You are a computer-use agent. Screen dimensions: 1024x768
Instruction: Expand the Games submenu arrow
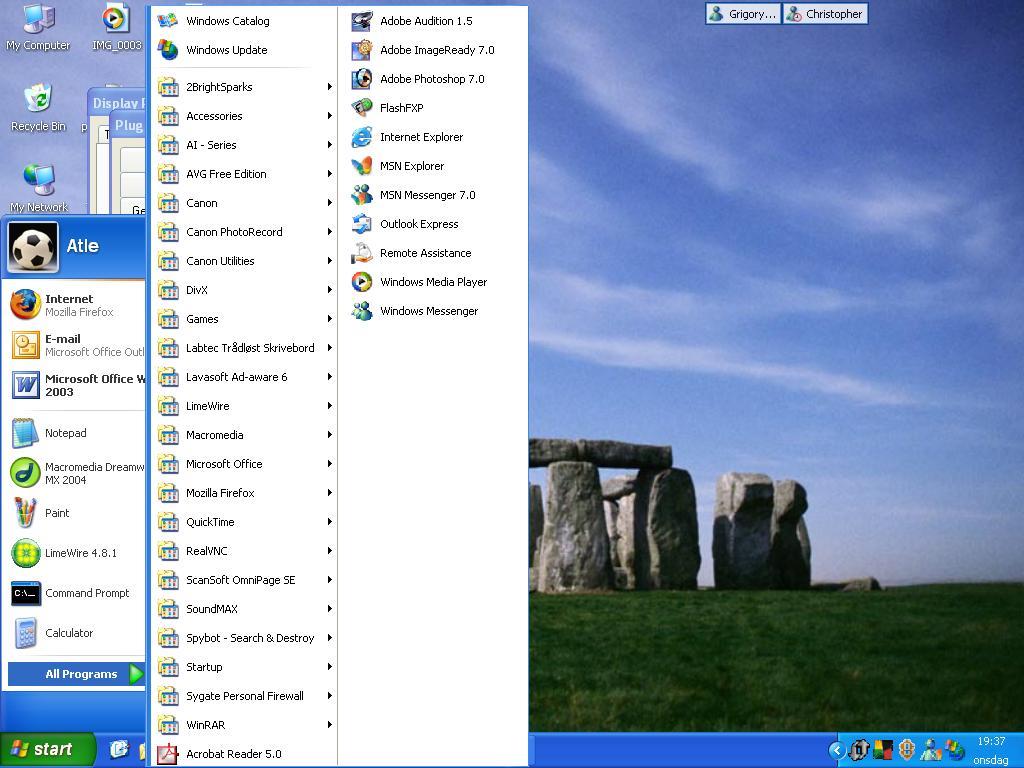[x=330, y=319]
